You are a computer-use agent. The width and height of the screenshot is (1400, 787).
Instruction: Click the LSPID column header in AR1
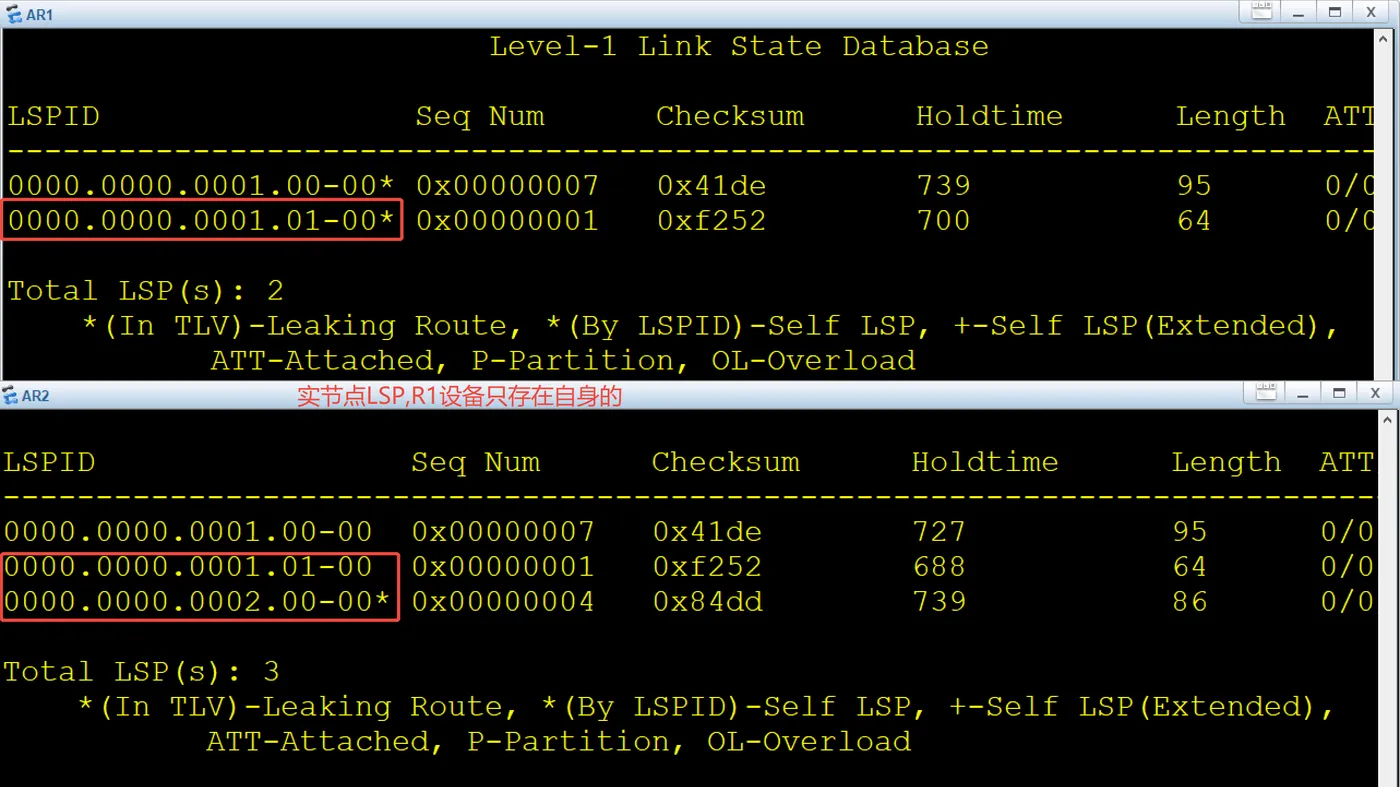(54, 116)
